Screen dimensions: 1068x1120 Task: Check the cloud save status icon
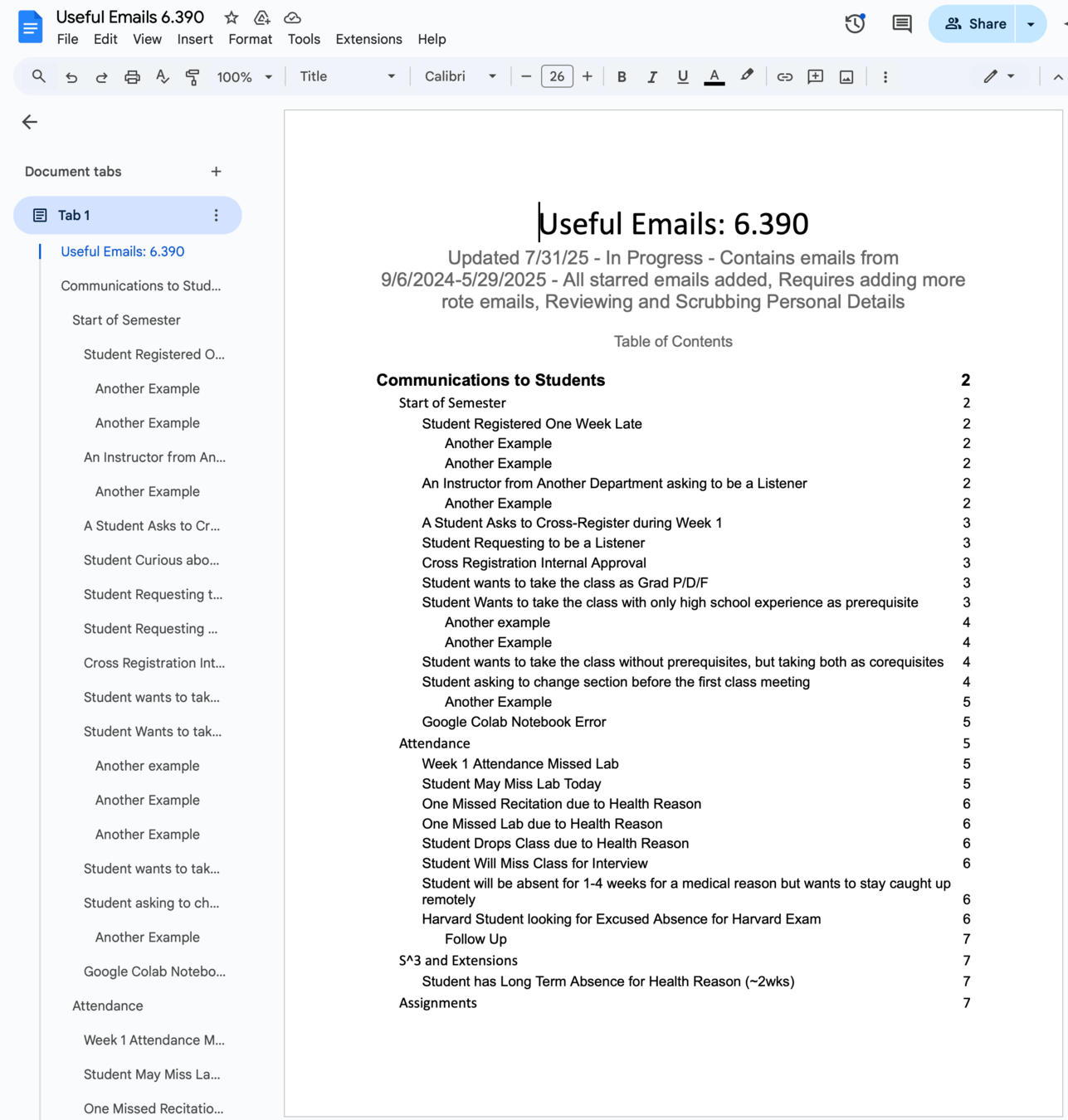(292, 17)
